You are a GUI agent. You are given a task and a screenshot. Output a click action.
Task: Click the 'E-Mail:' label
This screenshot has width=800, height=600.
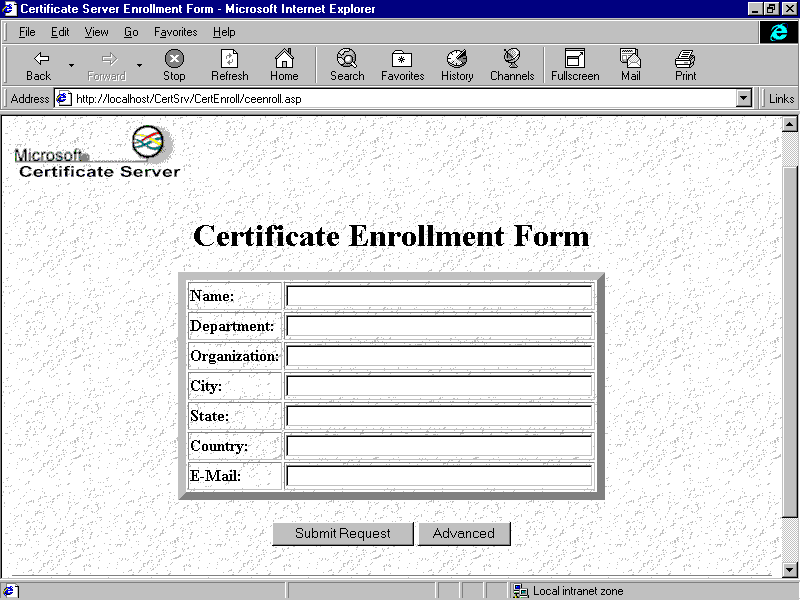tap(215, 476)
